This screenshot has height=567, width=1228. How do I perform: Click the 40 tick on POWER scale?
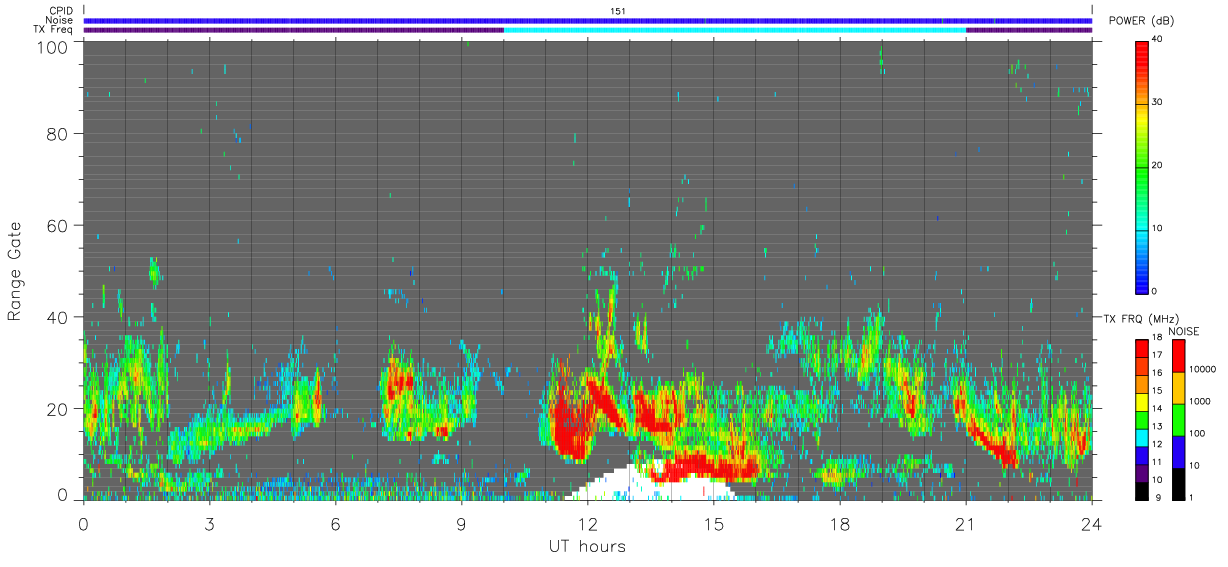pos(1158,40)
